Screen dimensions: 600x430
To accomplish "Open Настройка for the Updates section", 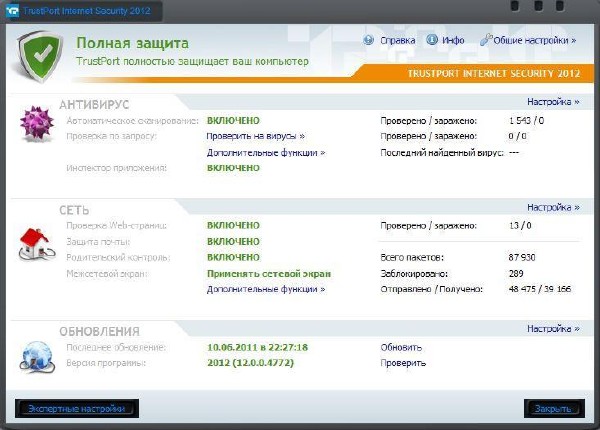I will click(x=552, y=328).
